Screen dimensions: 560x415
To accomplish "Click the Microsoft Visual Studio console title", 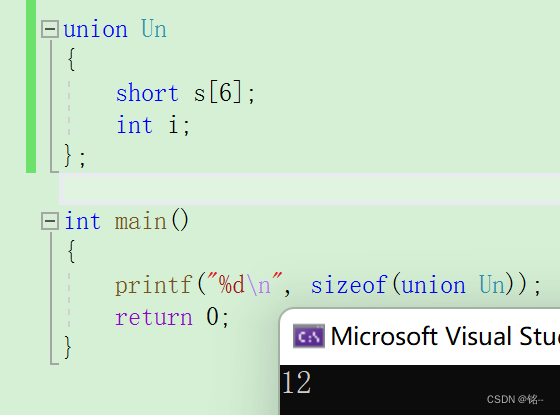I will (x=445, y=336).
